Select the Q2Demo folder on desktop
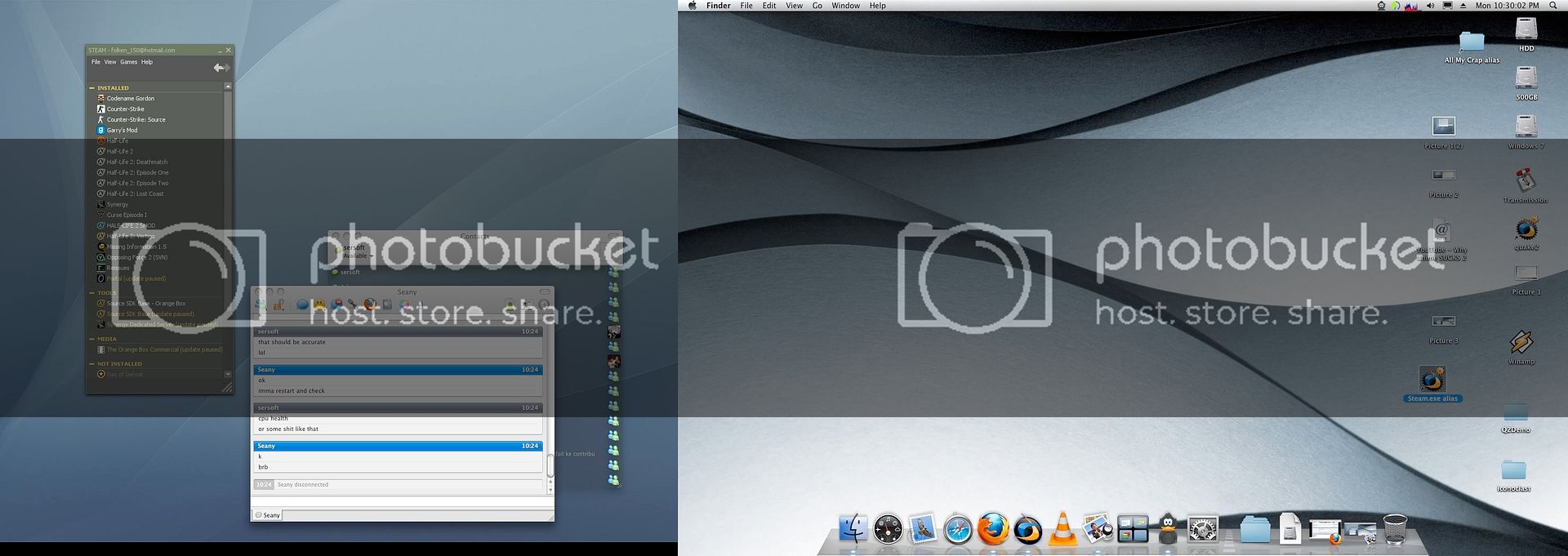Viewport: 1568px width, 556px height. pyautogui.click(x=1516, y=417)
